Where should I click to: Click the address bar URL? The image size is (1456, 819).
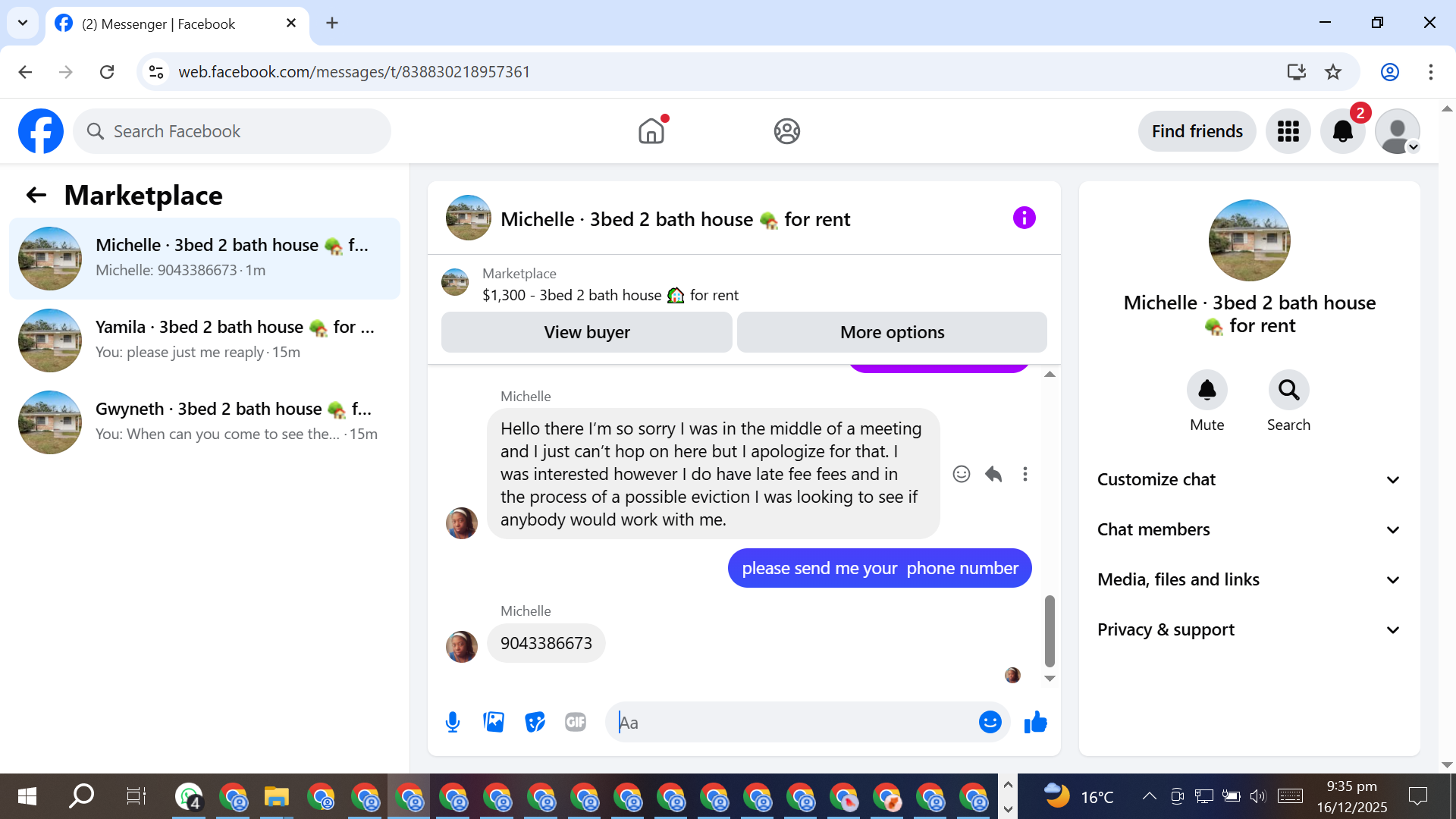pyautogui.click(x=354, y=72)
